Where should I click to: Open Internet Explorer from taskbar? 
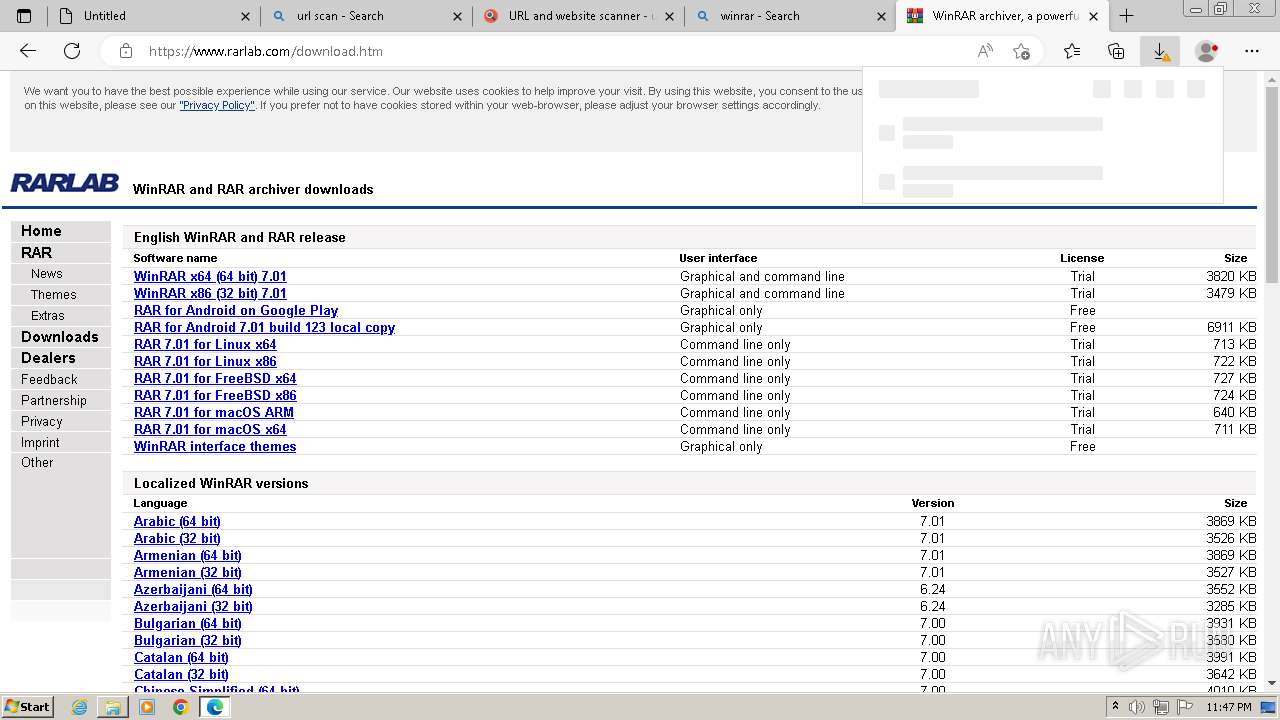point(80,707)
